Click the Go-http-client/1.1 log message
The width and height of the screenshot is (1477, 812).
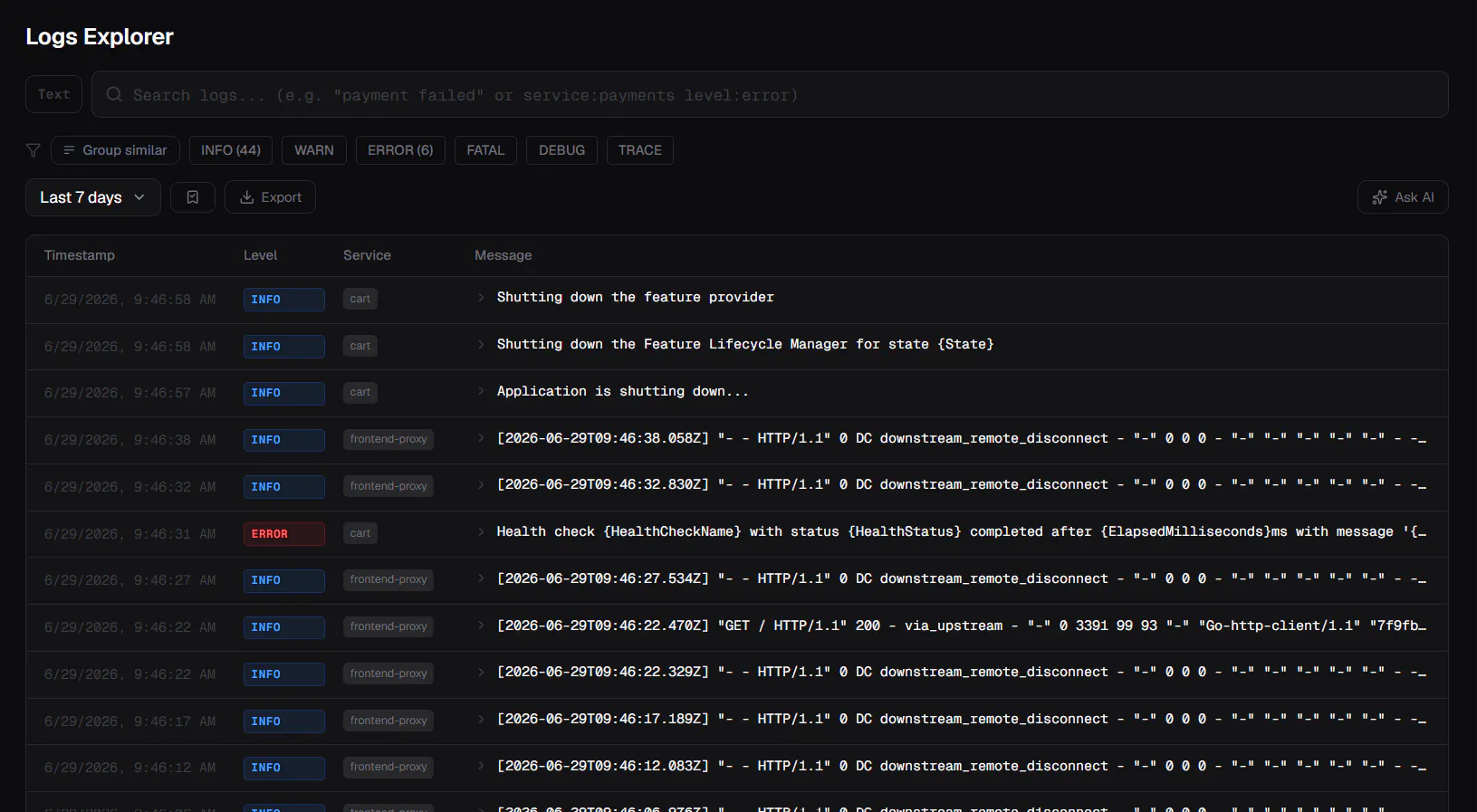961,626
